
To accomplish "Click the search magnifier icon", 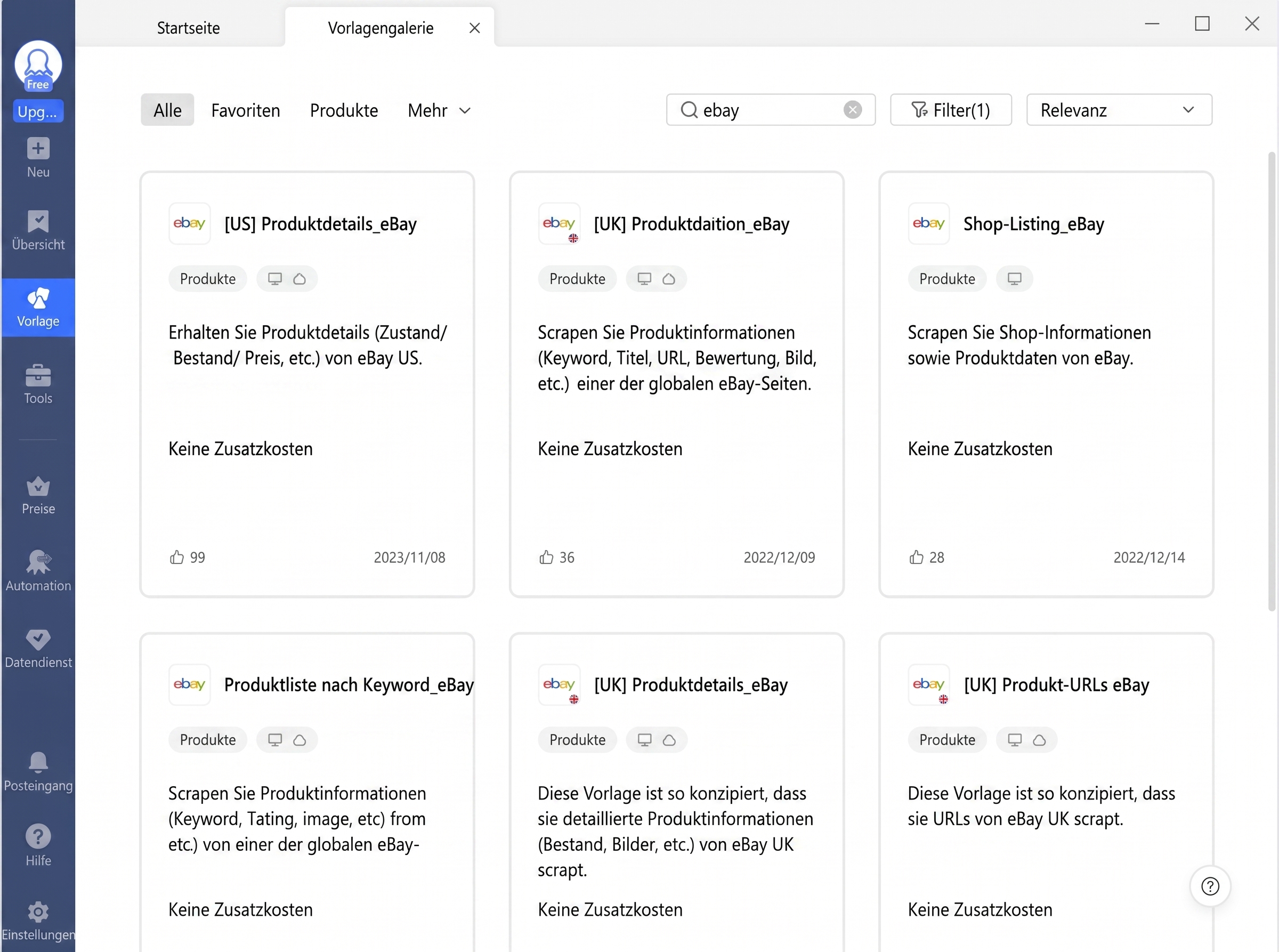I will pos(689,109).
